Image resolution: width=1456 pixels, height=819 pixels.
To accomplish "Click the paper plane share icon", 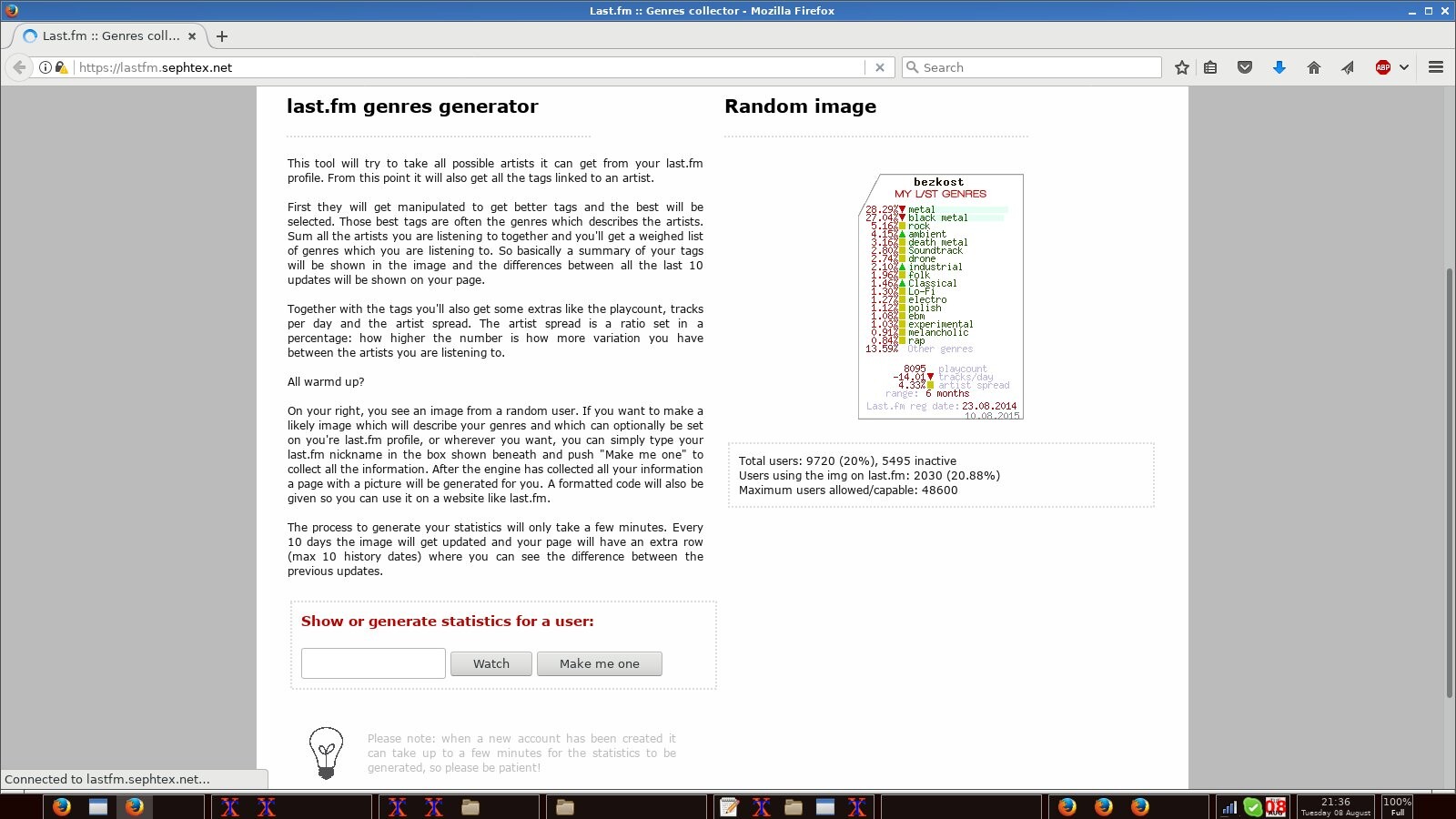I will pos(1348,67).
